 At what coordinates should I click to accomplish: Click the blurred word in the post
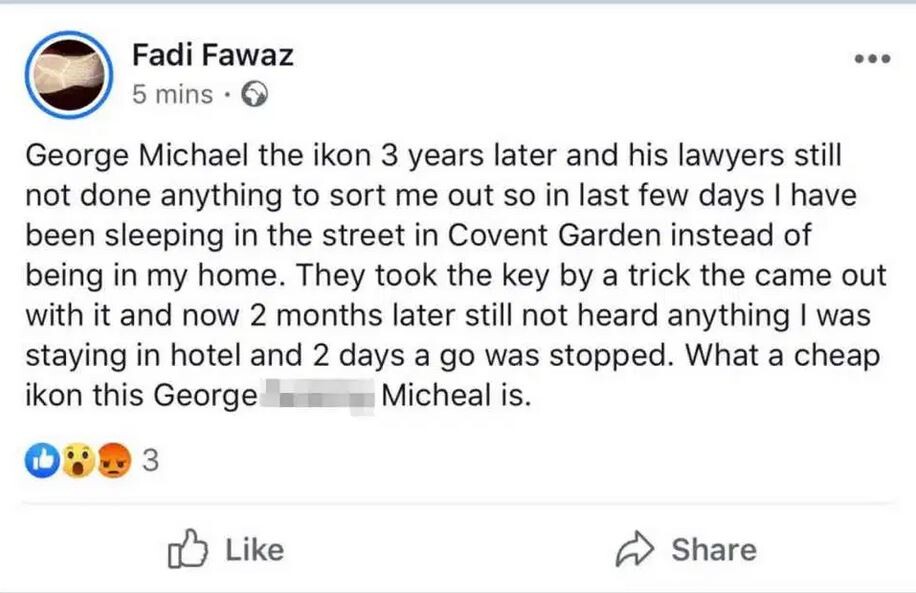pos(318,396)
